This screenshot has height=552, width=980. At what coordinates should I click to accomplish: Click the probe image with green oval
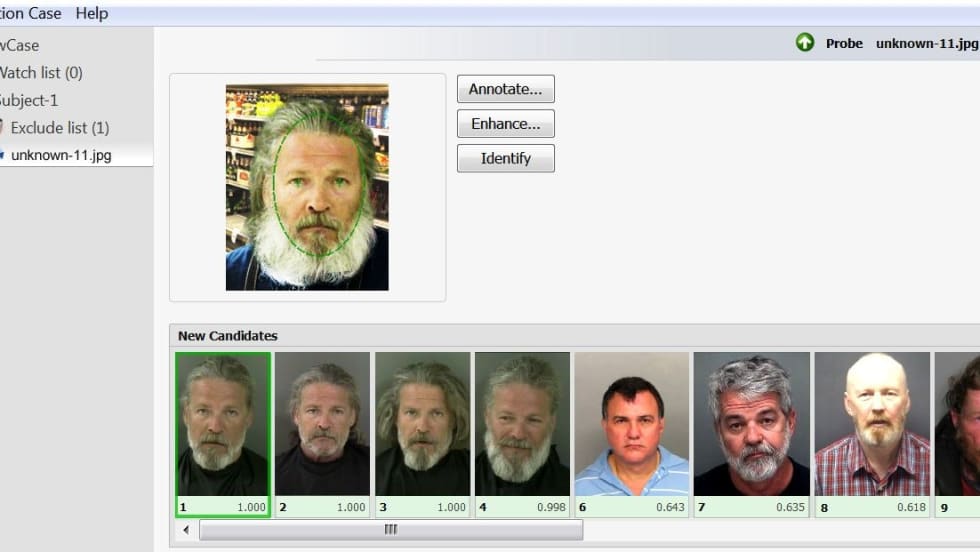point(307,188)
